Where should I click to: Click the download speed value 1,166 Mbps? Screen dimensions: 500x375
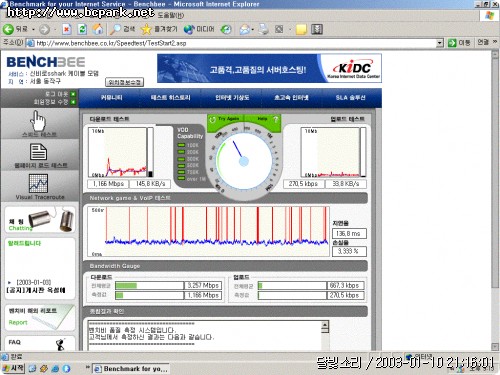(108, 184)
